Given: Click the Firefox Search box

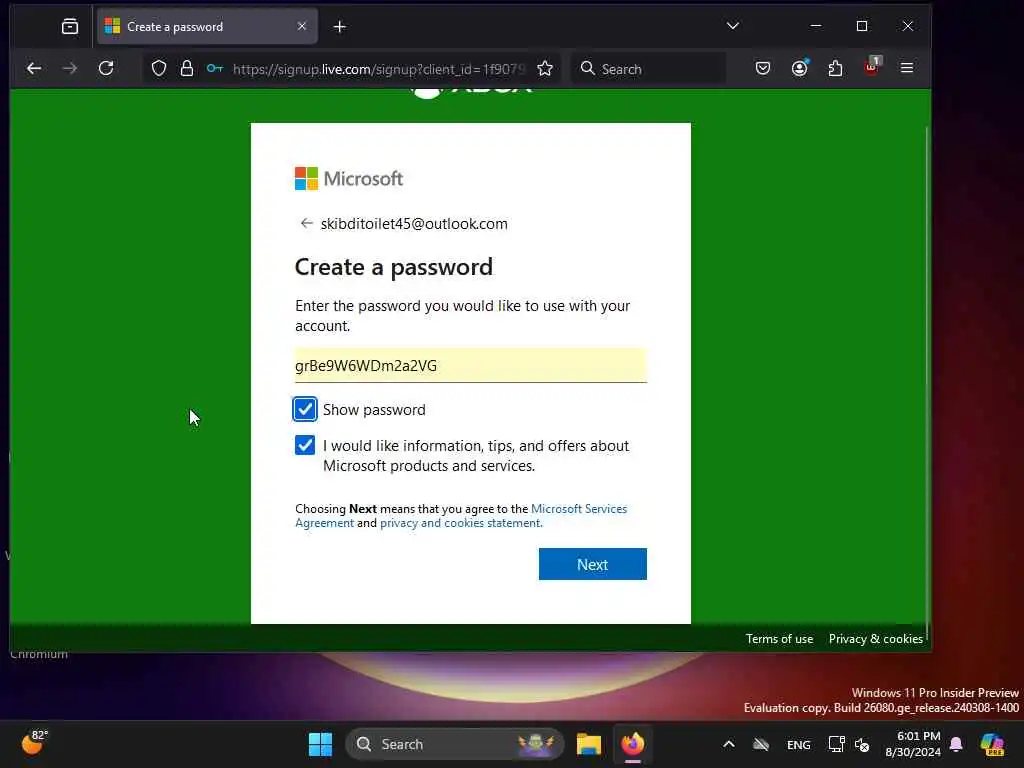Looking at the screenshot, I should click(x=649, y=69).
